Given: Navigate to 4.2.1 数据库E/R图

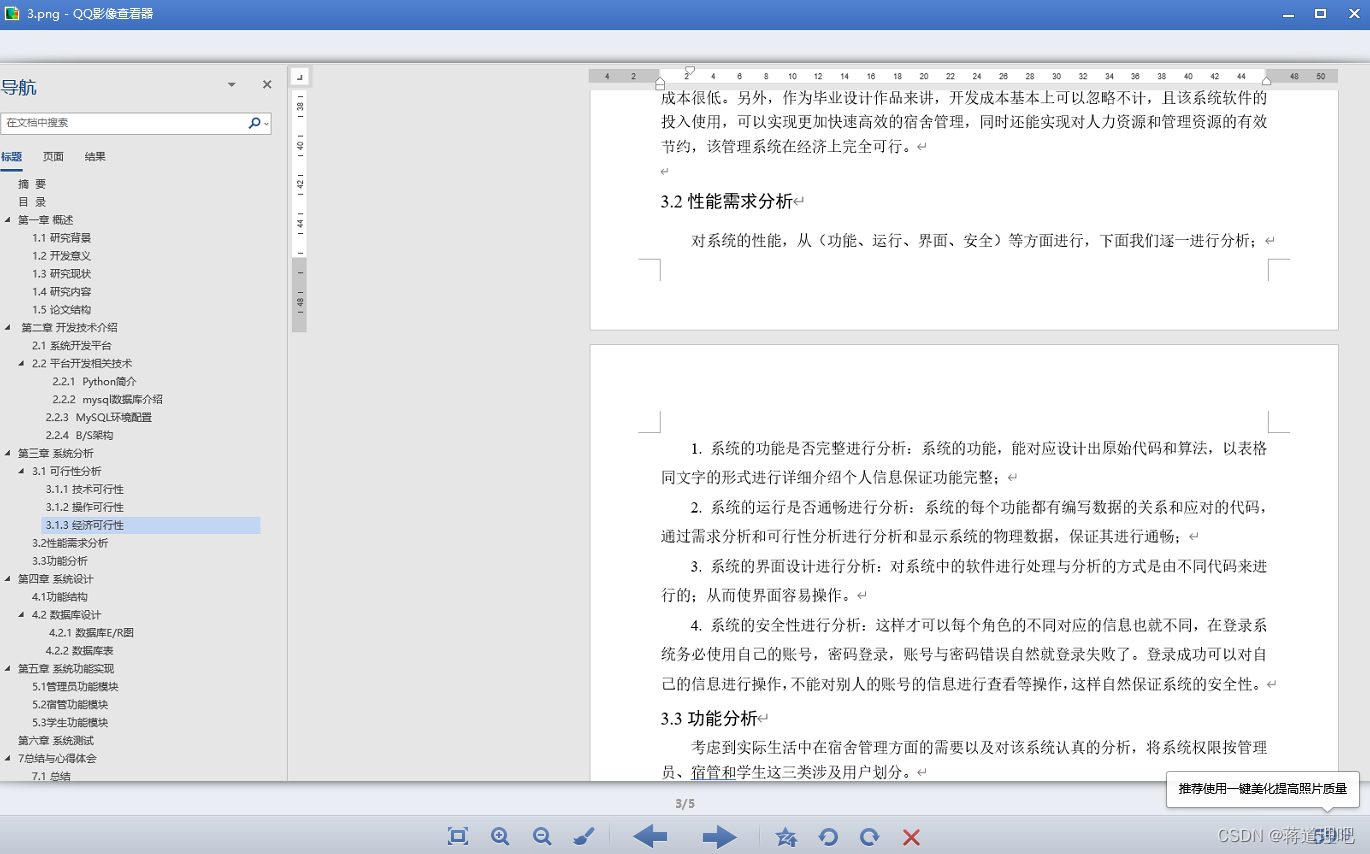Looking at the screenshot, I should (91, 633).
